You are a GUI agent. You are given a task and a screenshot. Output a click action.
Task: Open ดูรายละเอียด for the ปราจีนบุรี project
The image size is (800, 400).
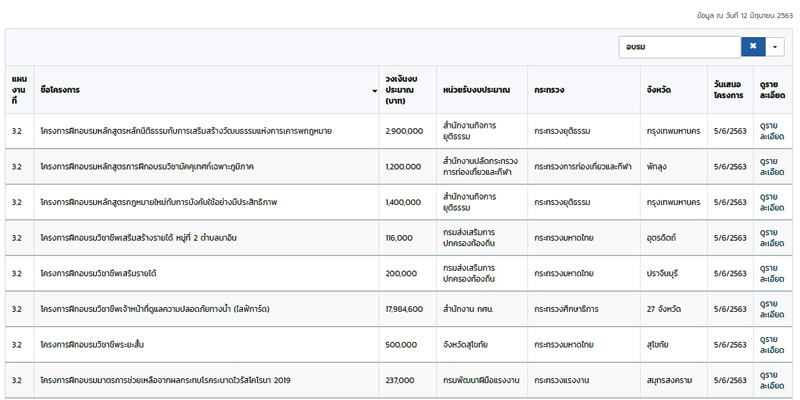[x=772, y=273]
